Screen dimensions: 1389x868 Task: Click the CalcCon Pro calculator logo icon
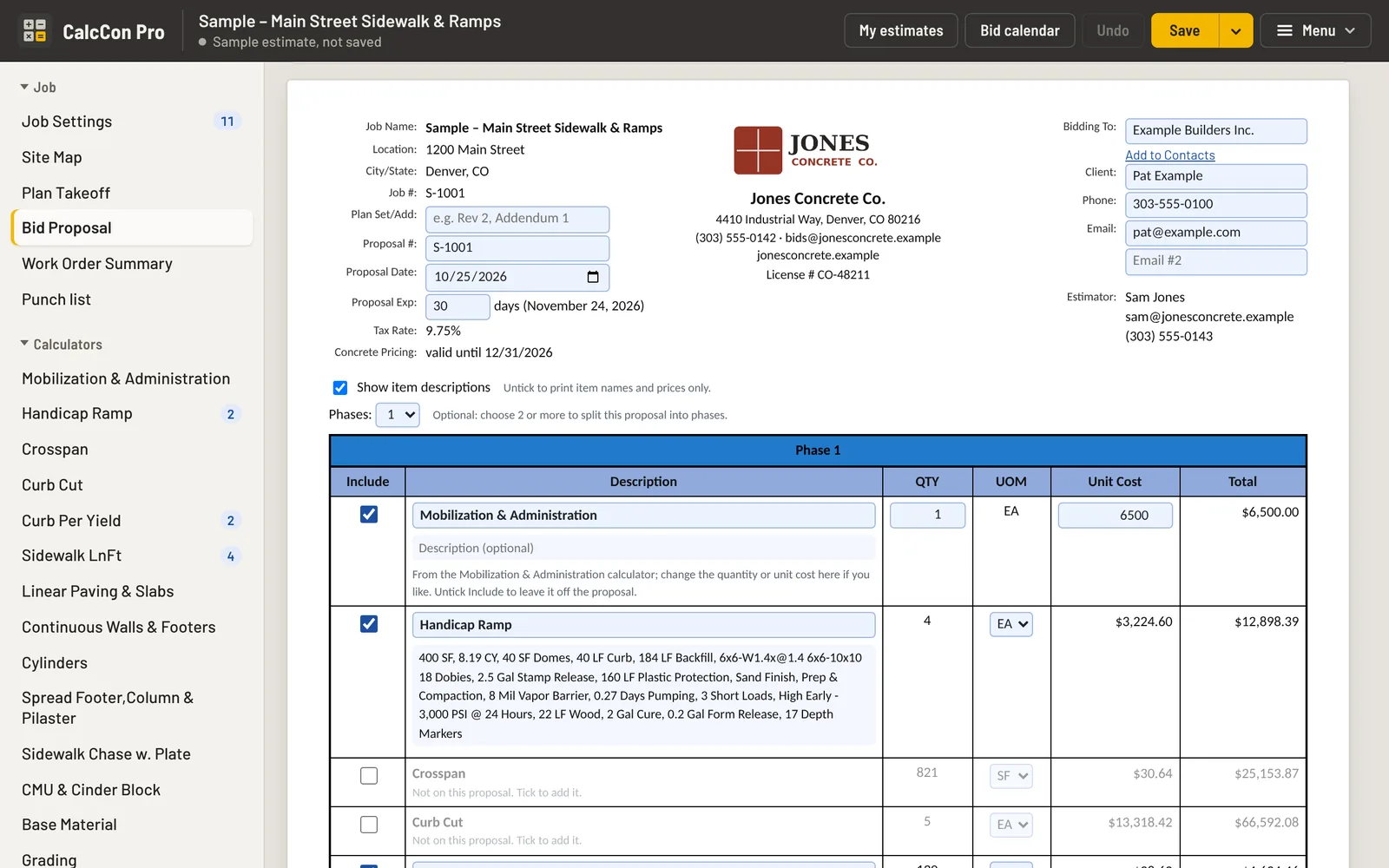[35, 31]
